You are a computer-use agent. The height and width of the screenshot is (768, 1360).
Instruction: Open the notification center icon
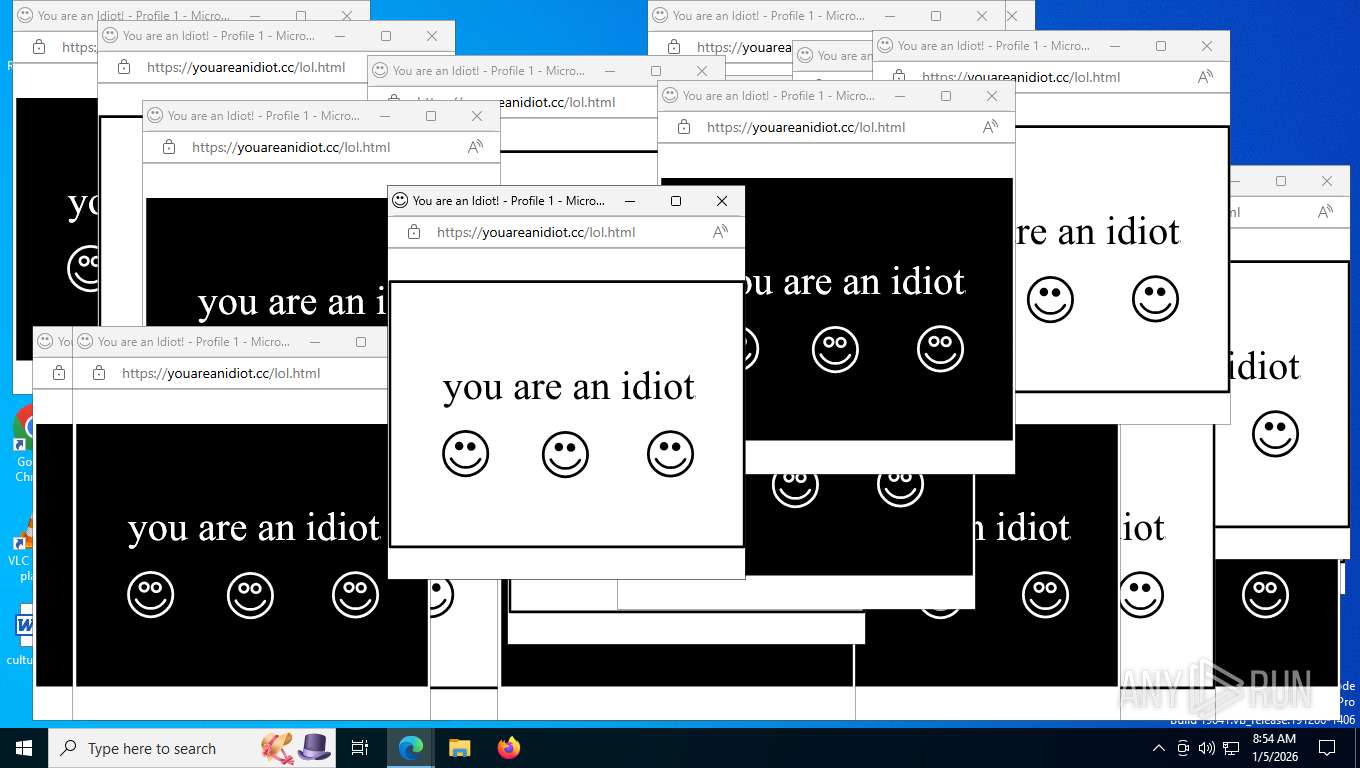(1327, 748)
